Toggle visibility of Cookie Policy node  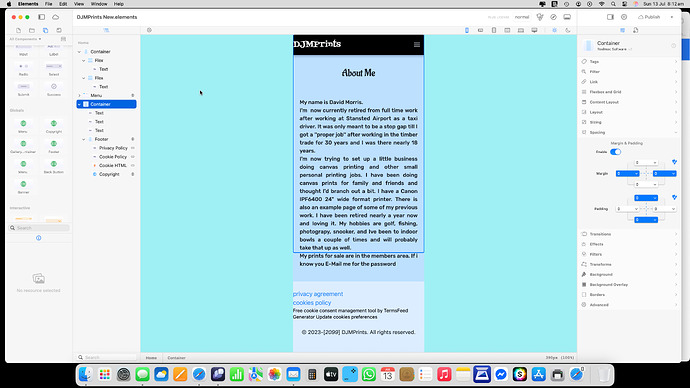click(132, 157)
